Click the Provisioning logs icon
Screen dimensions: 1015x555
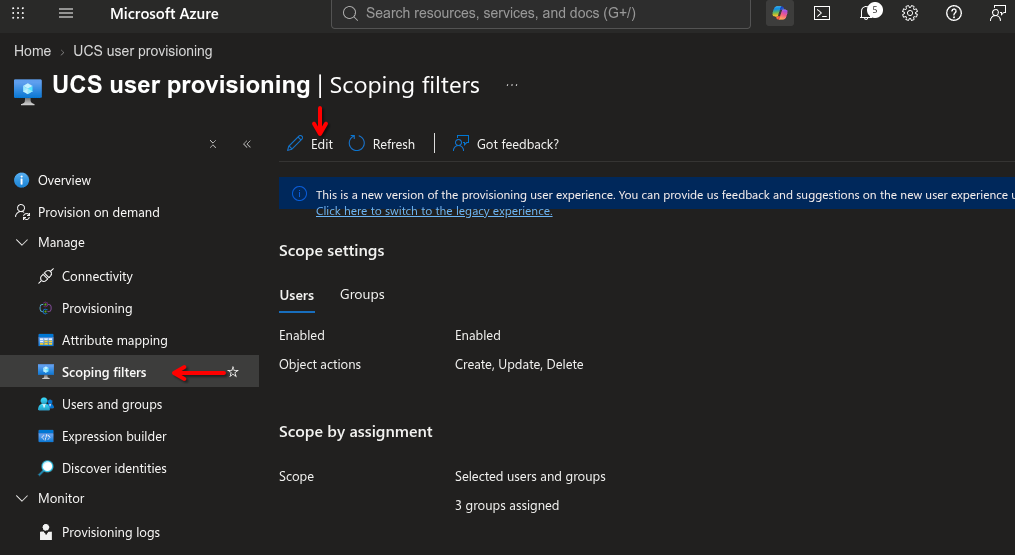click(x=45, y=532)
